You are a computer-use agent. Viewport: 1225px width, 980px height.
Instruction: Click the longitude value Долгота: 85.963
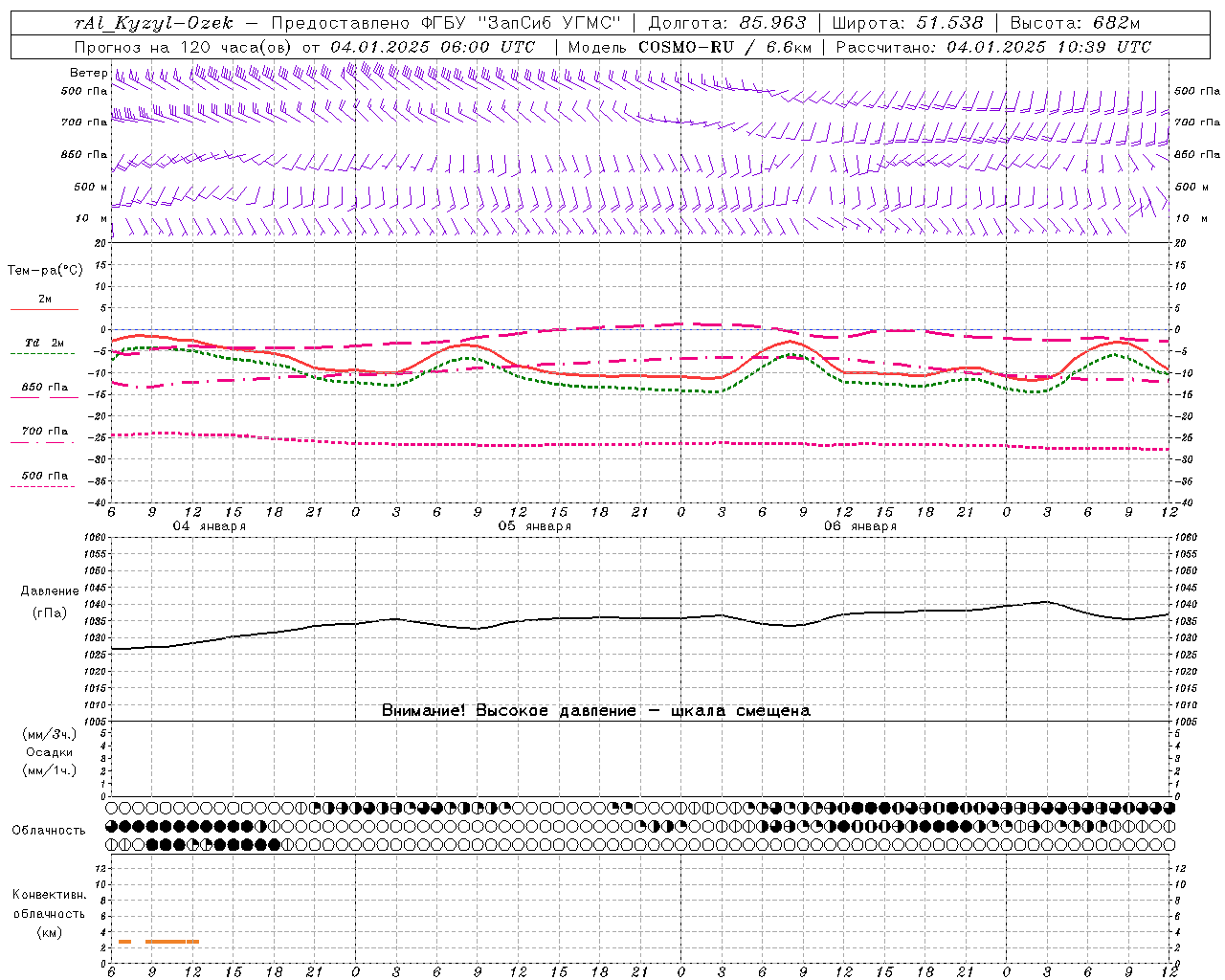[x=727, y=23]
